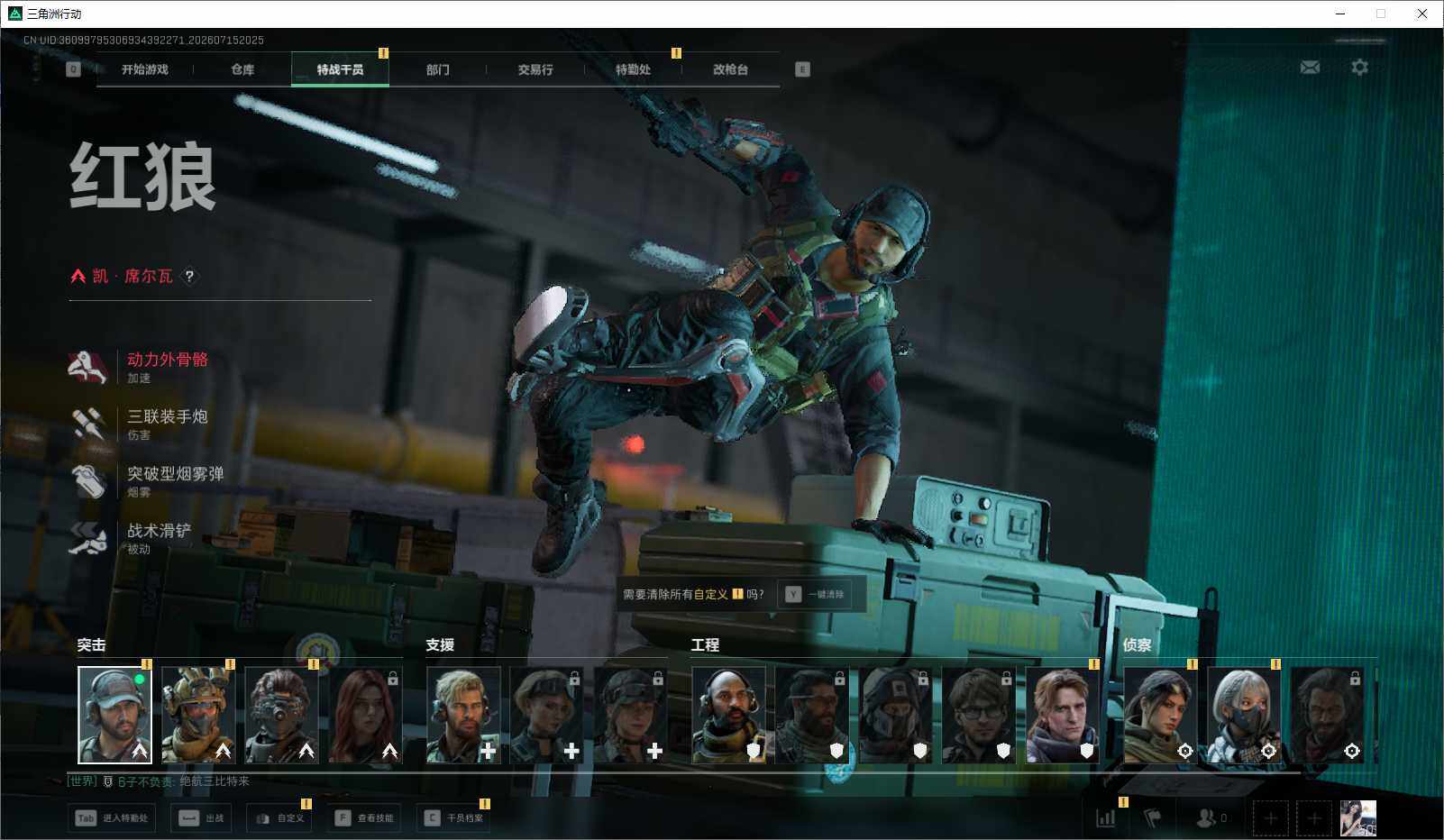This screenshot has width=1444, height=840.
Task: Click the question mark beside 凯·席尔瓦
Action: [x=189, y=276]
